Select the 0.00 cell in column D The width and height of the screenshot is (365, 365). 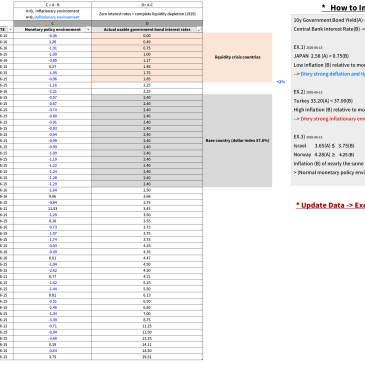coord(147,36)
